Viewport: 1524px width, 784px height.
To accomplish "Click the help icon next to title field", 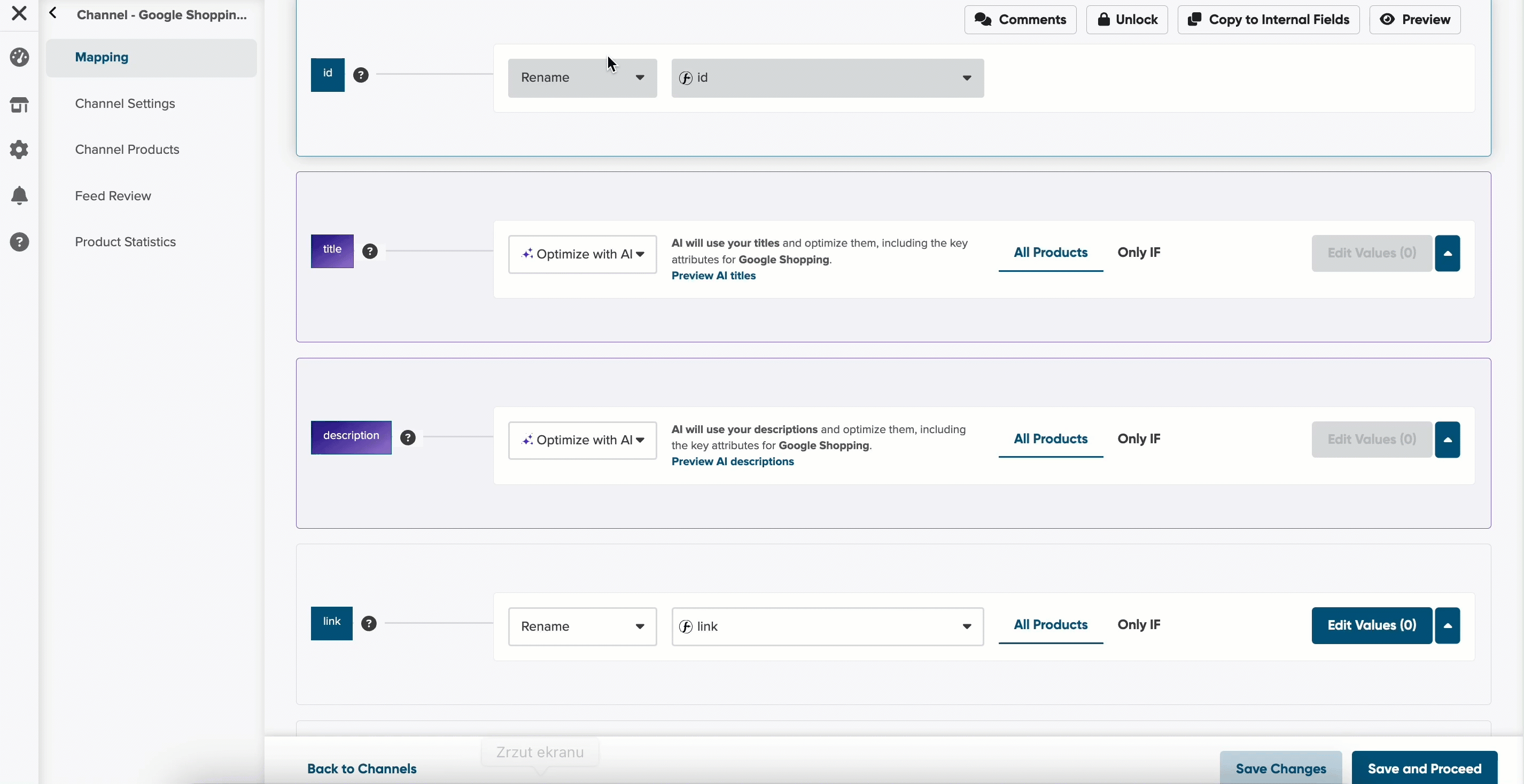I will [370, 252].
